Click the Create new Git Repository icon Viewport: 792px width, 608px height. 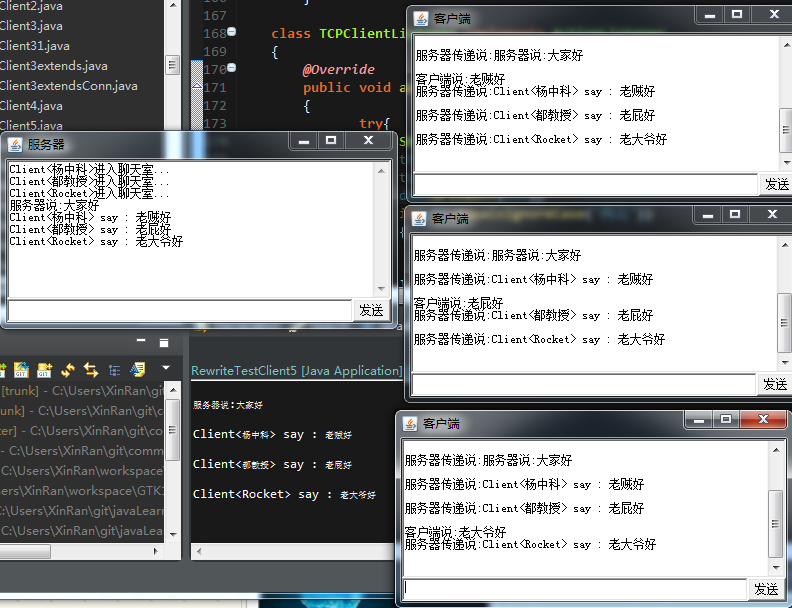point(45,369)
